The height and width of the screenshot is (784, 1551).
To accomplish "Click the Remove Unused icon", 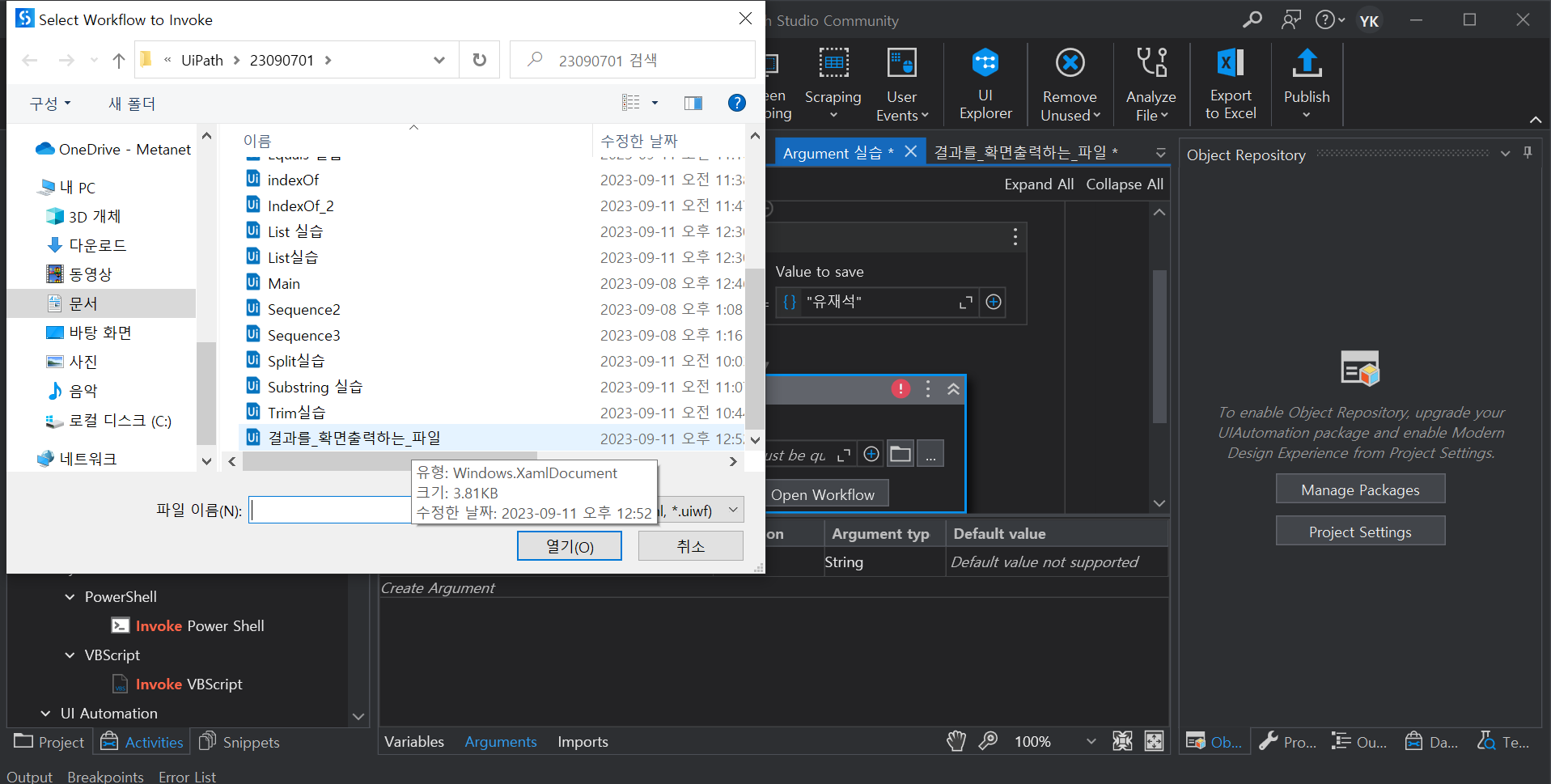I will [1069, 62].
